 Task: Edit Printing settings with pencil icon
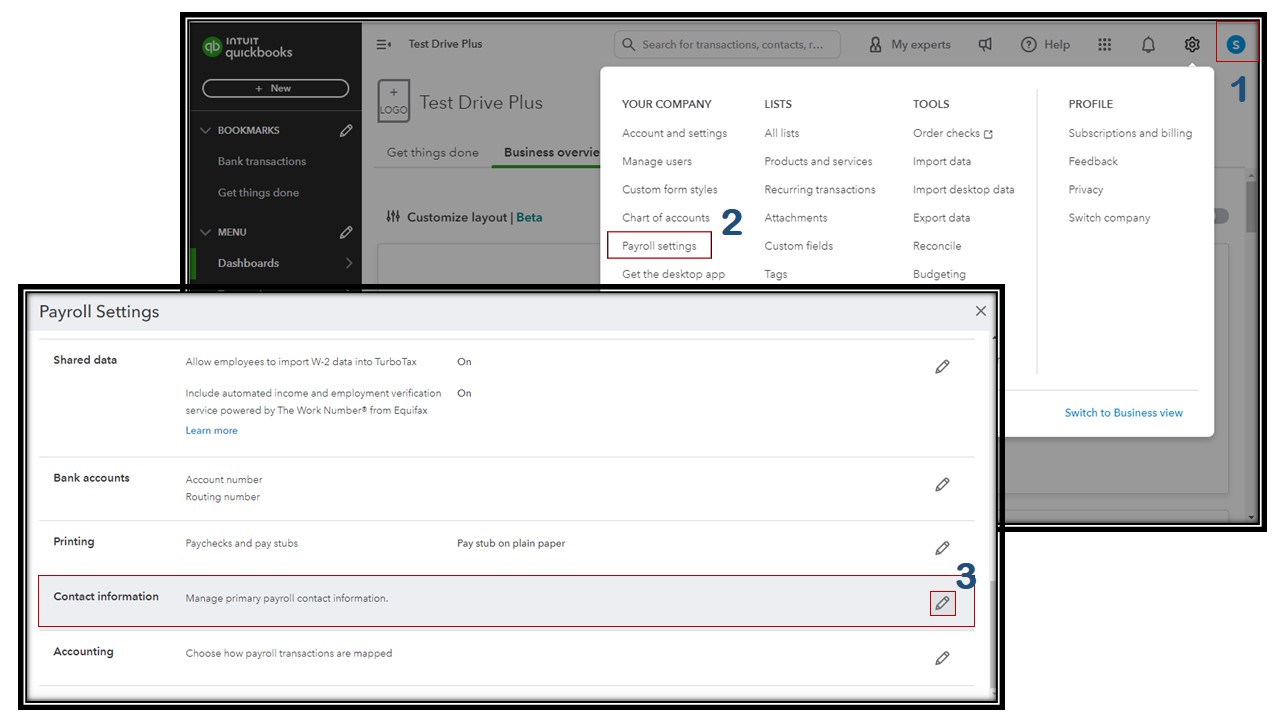(942, 548)
